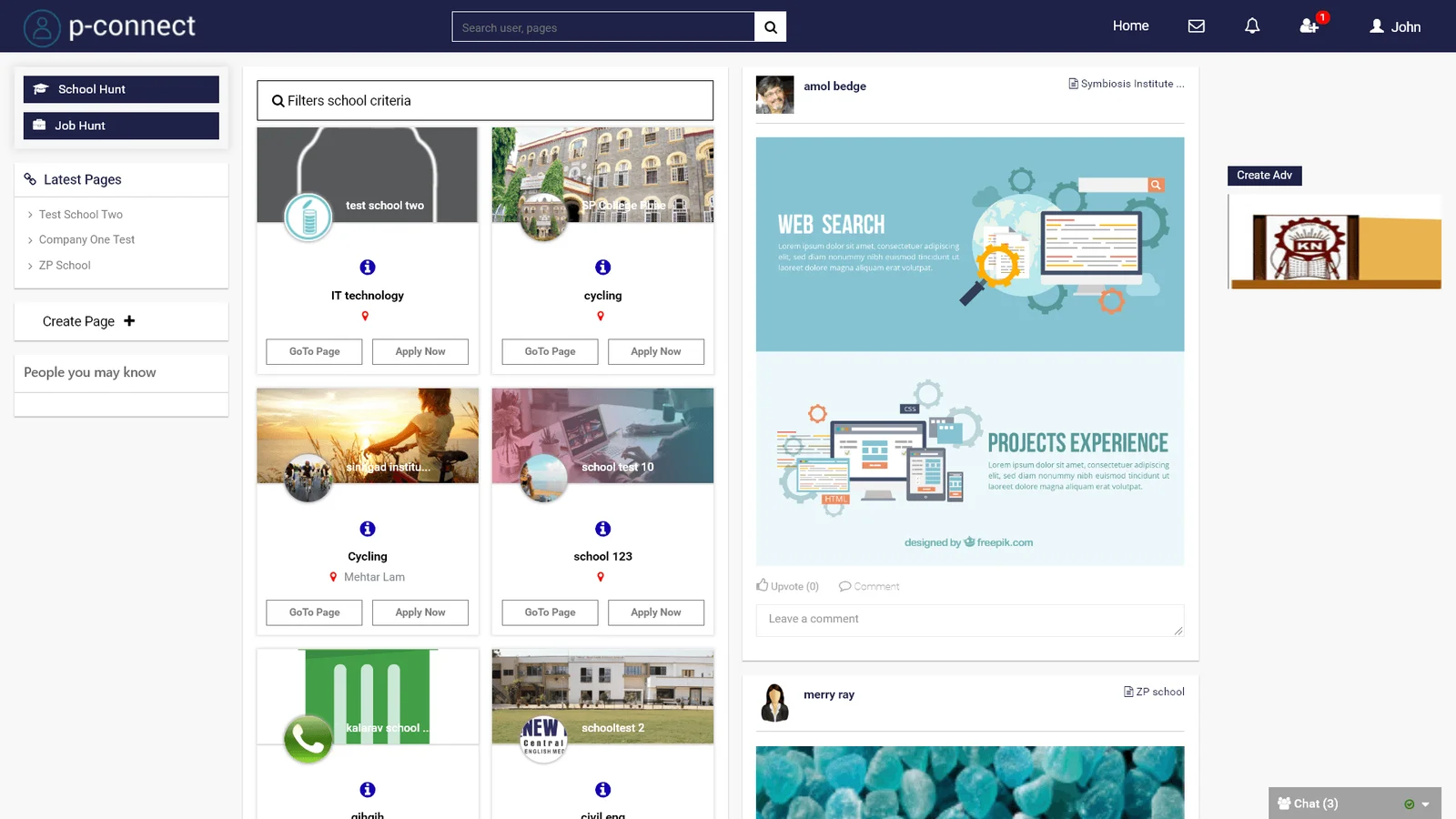The height and width of the screenshot is (819, 1456).
Task: Click the Create Adv button
Action: coord(1264,176)
